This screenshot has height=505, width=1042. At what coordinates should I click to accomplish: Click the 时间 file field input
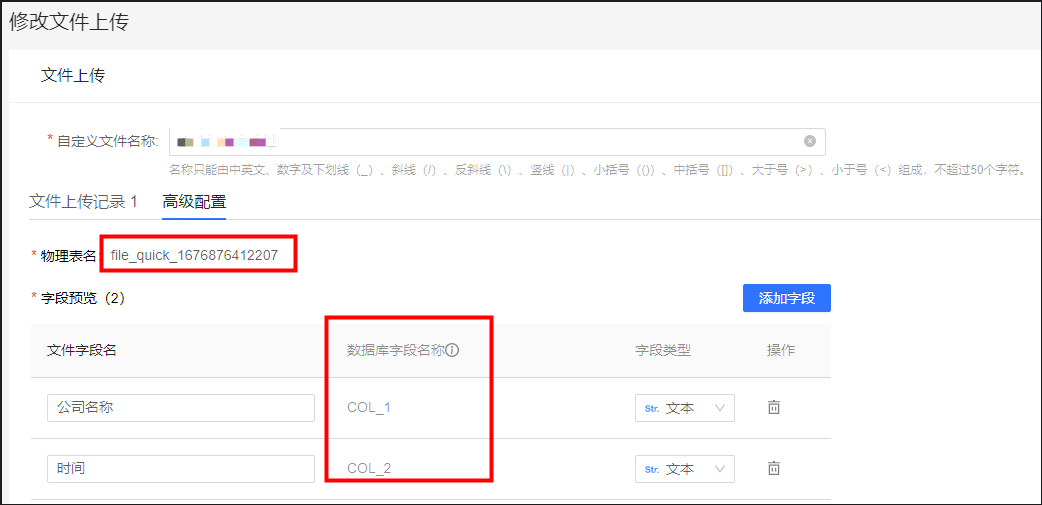[180, 468]
